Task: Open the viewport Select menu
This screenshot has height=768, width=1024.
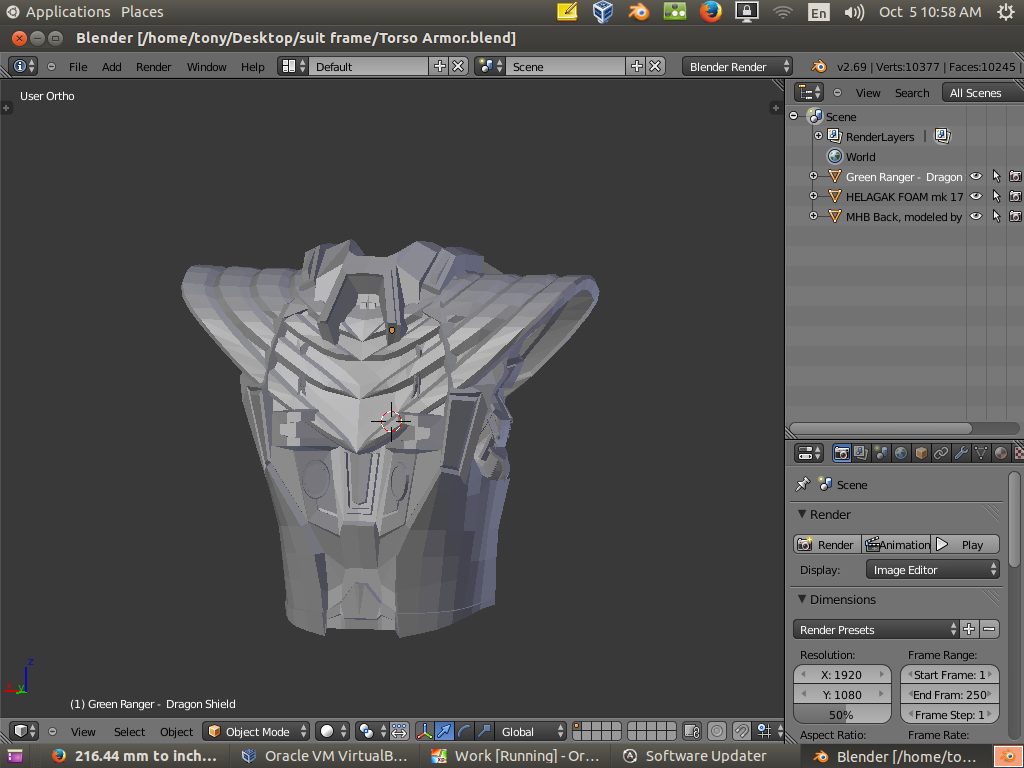Action: [129, 731]
